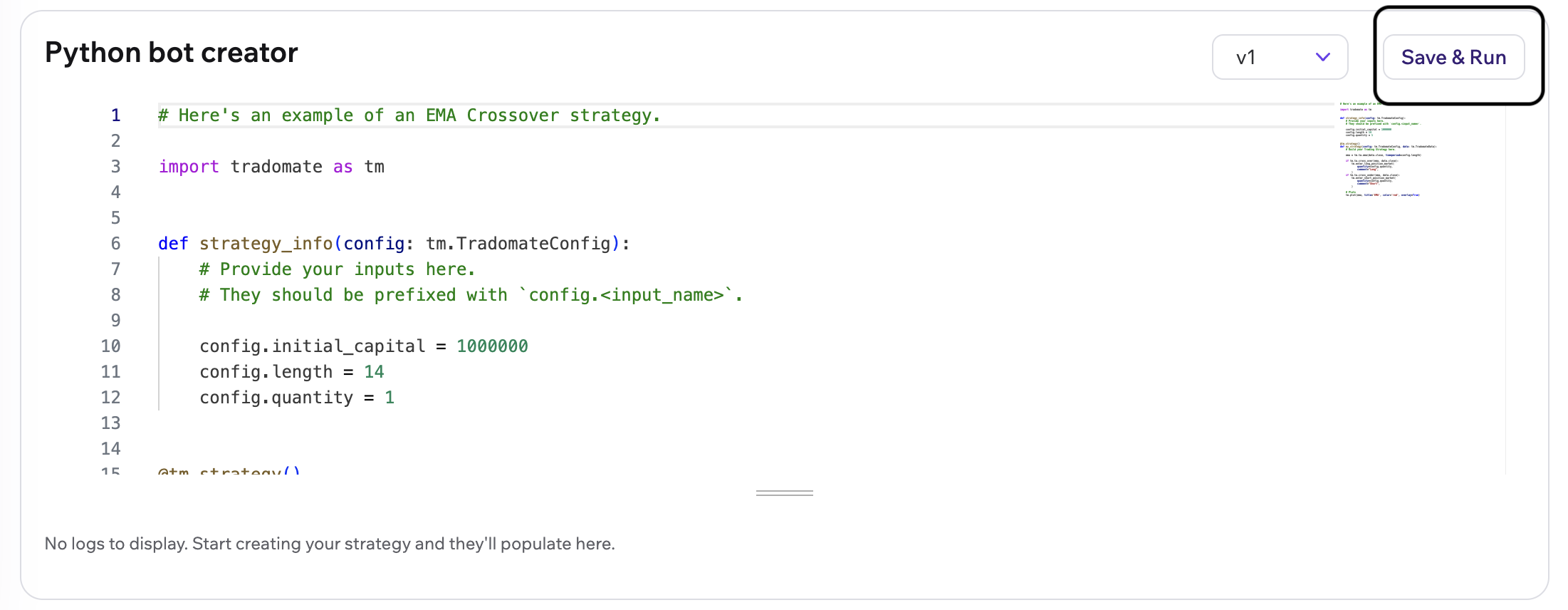
Task: Select line number 1 in the gutter
Action: 115,115
